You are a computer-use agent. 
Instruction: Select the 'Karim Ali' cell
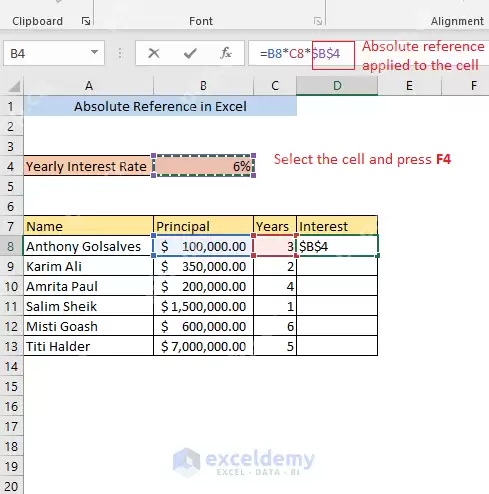[x=88, y=266]
